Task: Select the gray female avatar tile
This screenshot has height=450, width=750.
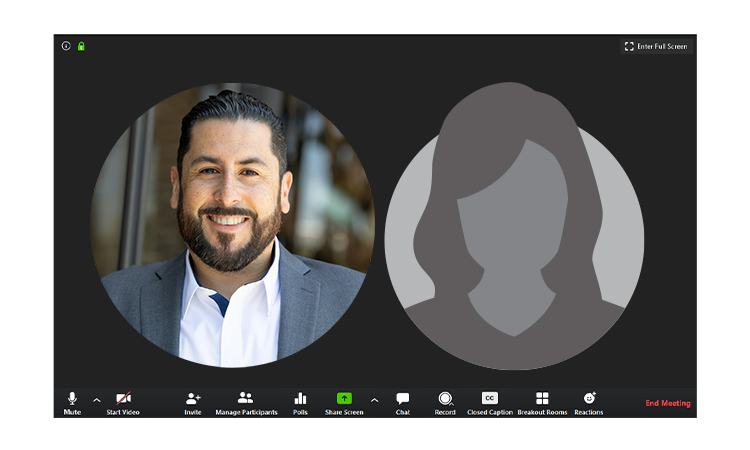Action: point(514,225)
